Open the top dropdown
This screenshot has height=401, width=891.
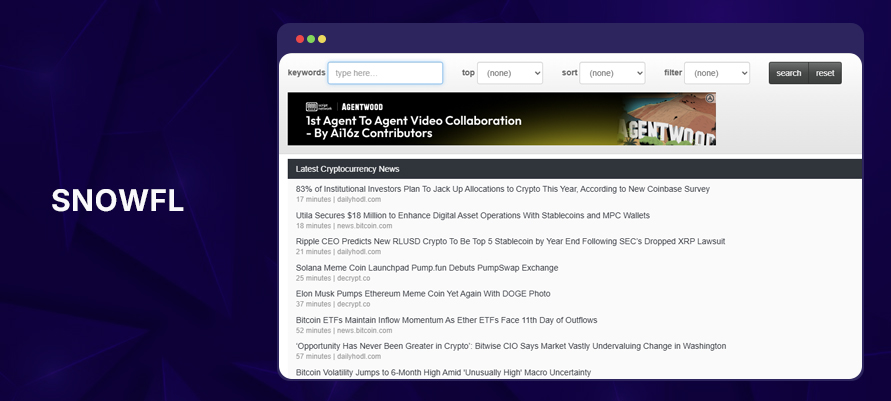coord(510,73)
